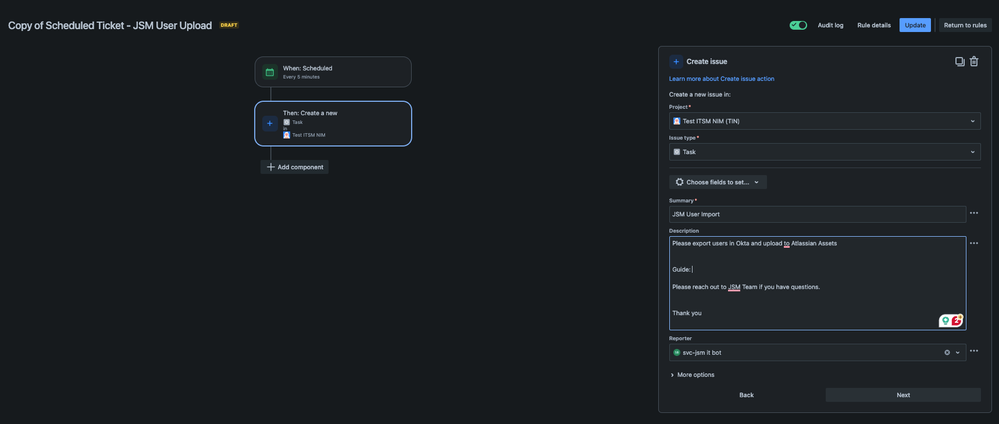Click Add component

pyautogui.click(x=294, y=167)
